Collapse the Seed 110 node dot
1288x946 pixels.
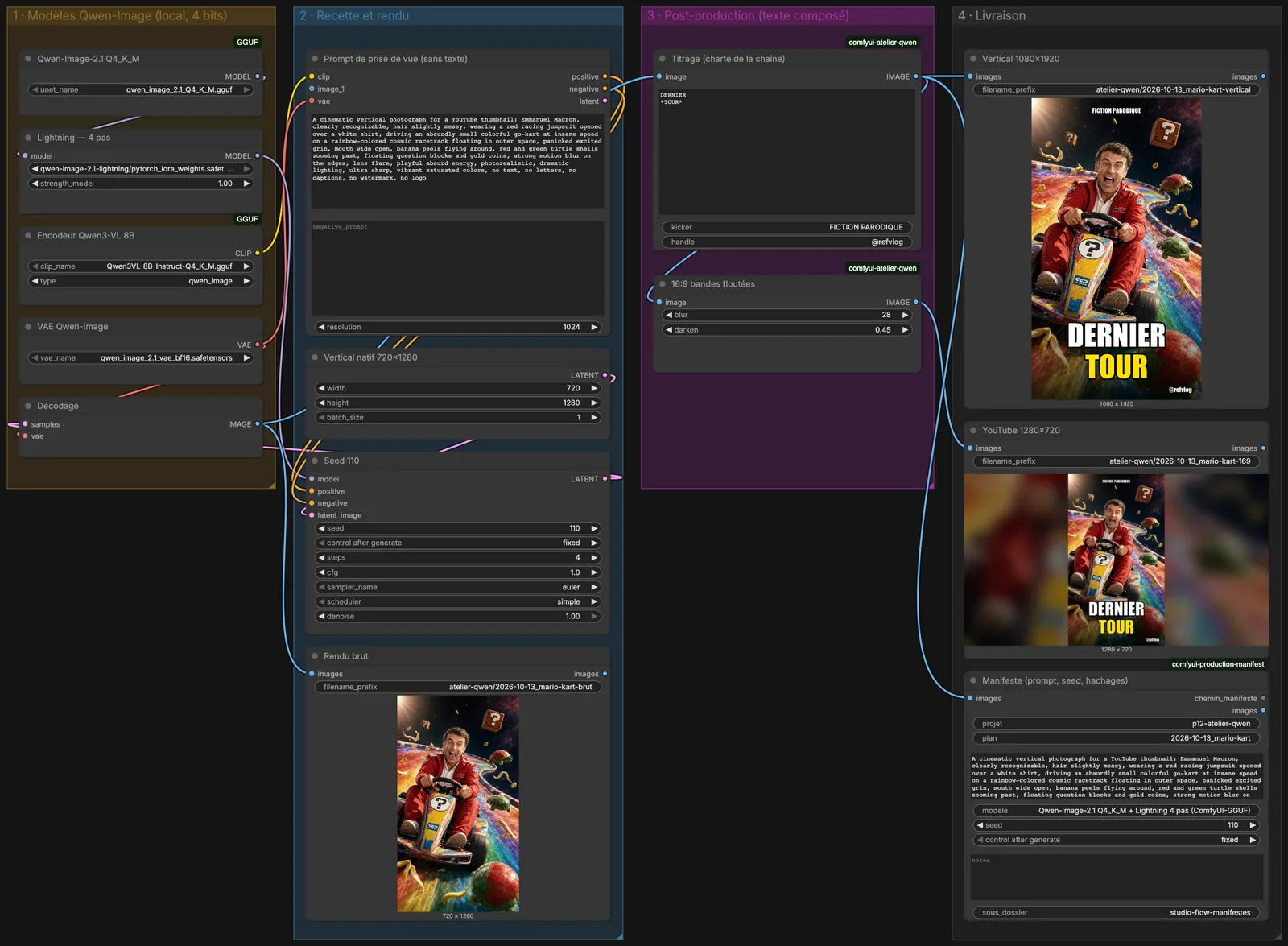pos(315,461)
